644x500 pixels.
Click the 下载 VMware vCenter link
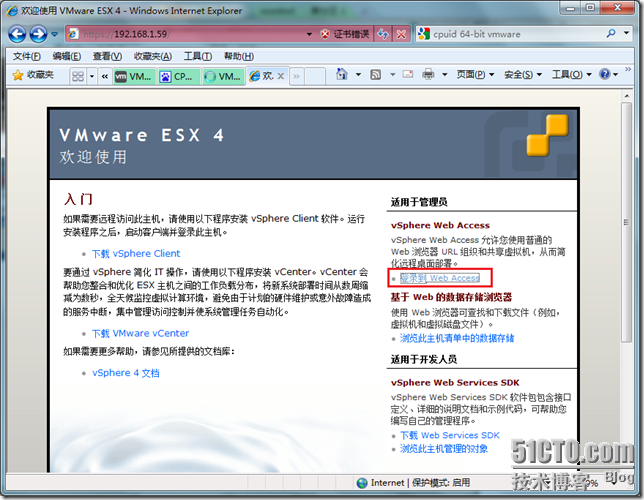click(140, 333)
